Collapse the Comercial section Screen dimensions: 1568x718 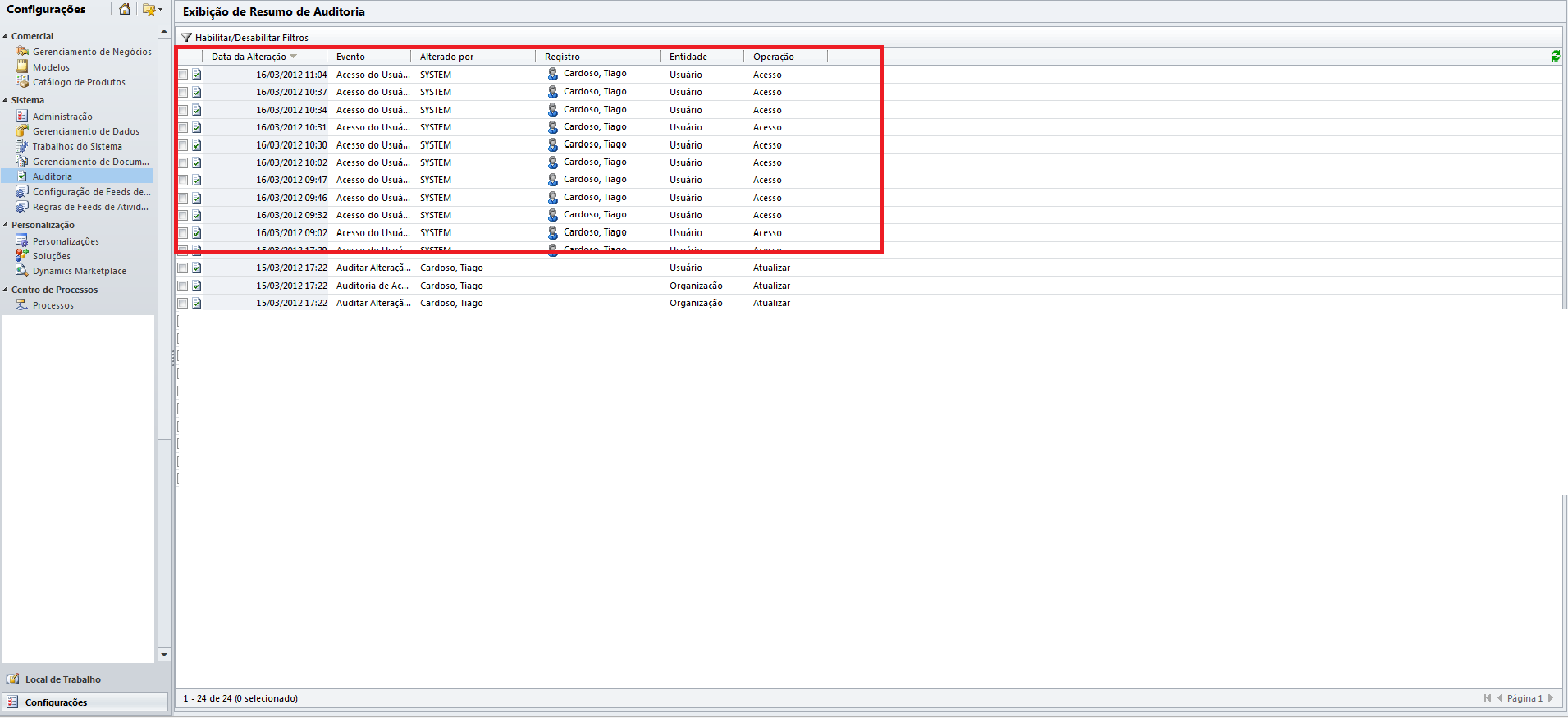pos(6,36)
